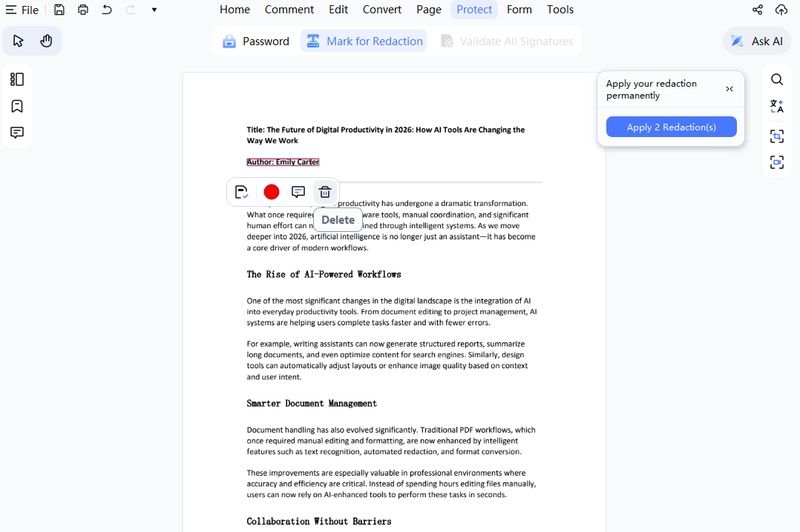Toggle Mark for Redaction
This screenshot has height=532, width=800.
(x=364, y=41)
